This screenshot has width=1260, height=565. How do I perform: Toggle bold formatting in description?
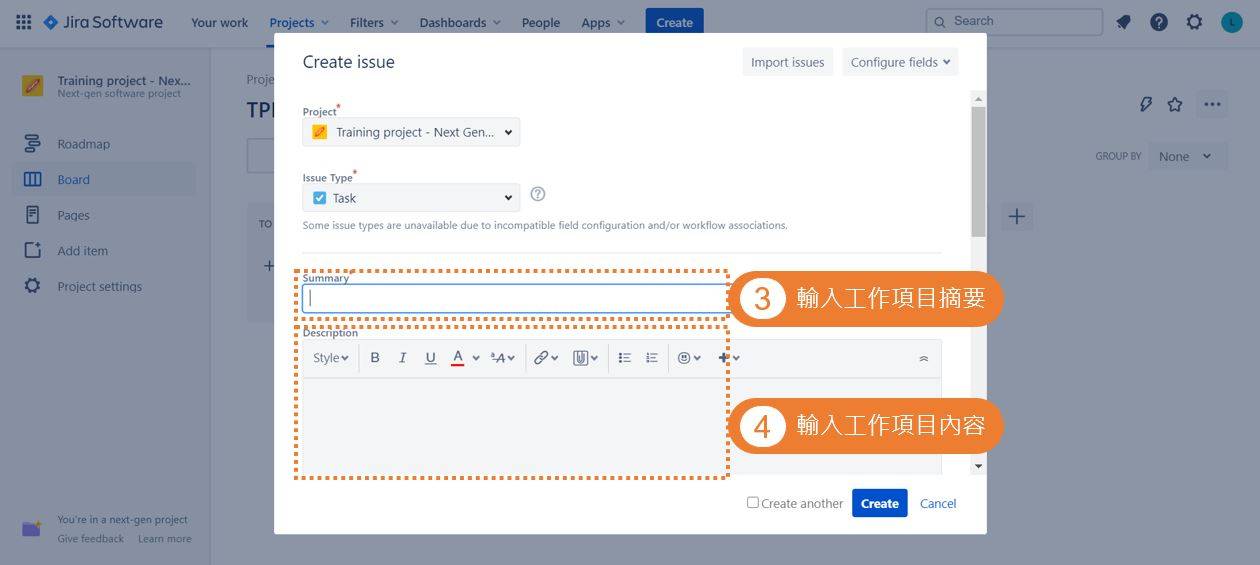click(375, 358)
